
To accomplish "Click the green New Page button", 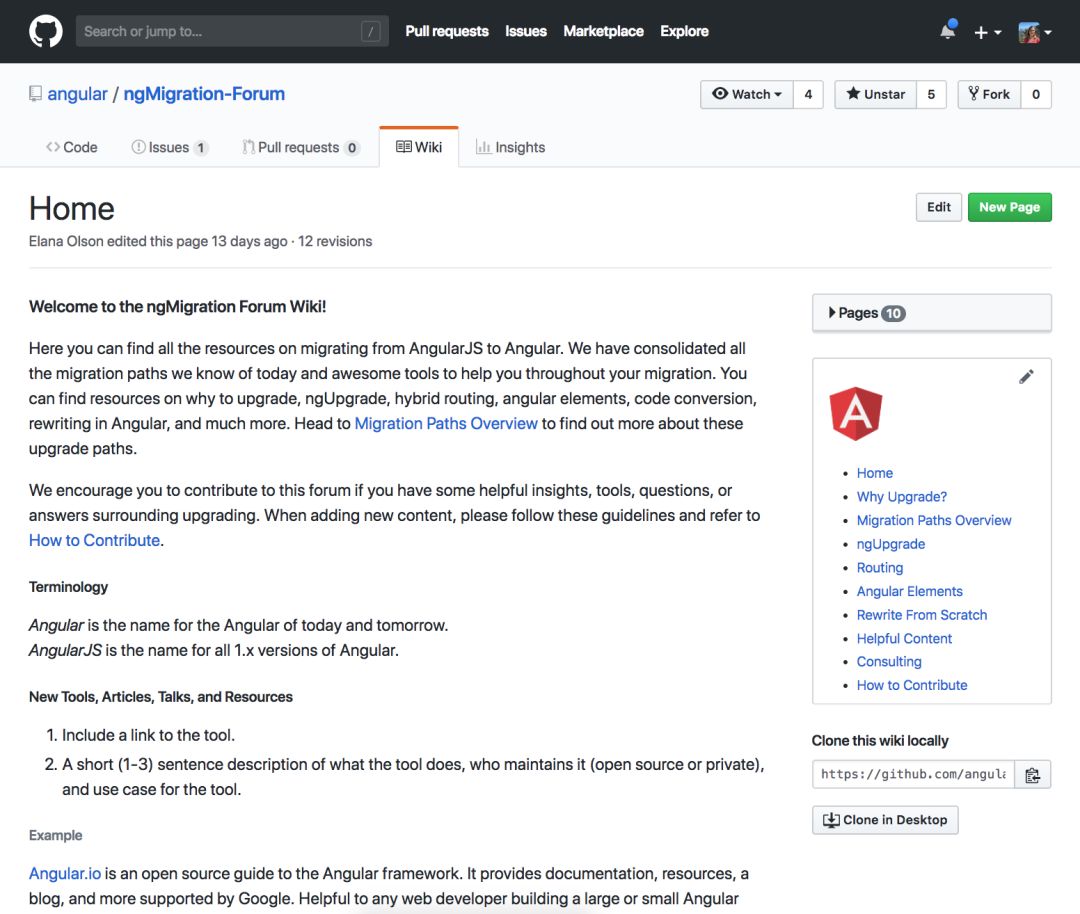I will pos(1009,207).
